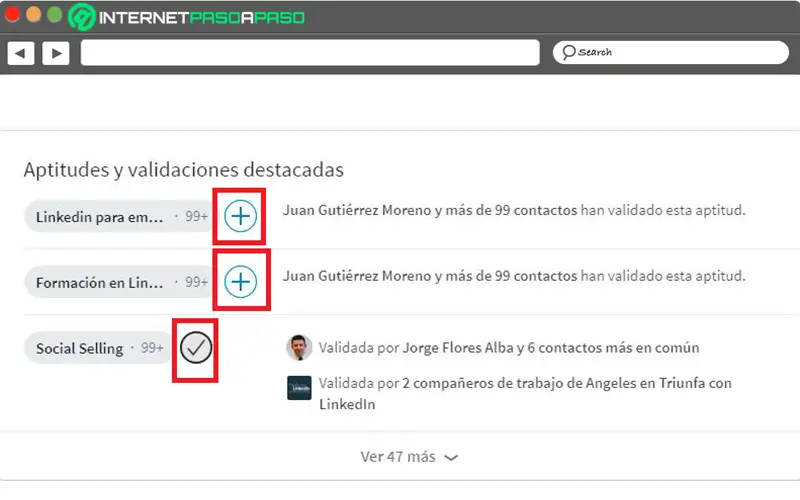Click the green maximize window button
The width and height of the screenshot is (800, 500).
coord(55,14)
